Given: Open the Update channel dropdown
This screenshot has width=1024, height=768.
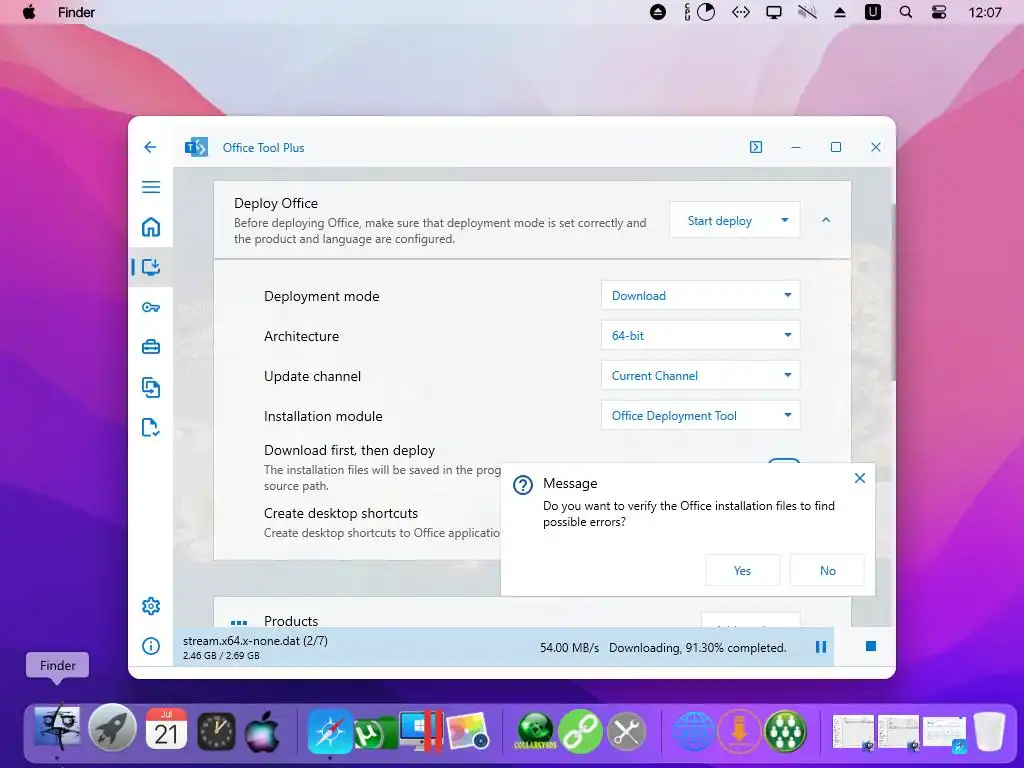Looking at the screenshot, I should coord(700,375).
